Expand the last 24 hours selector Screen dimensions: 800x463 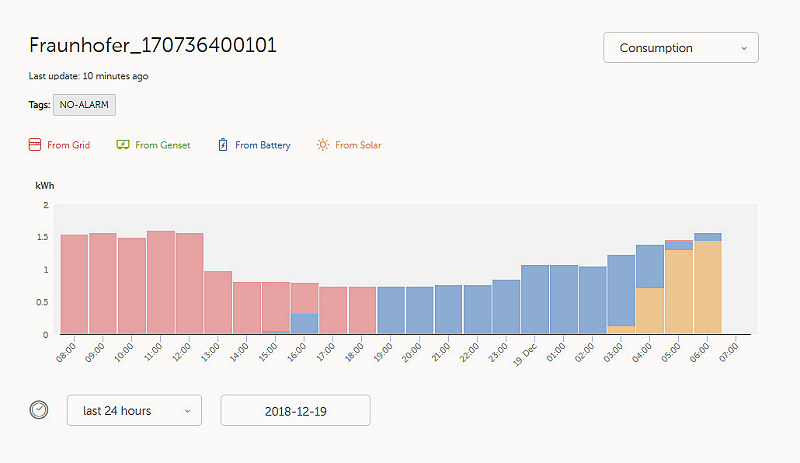134,410
